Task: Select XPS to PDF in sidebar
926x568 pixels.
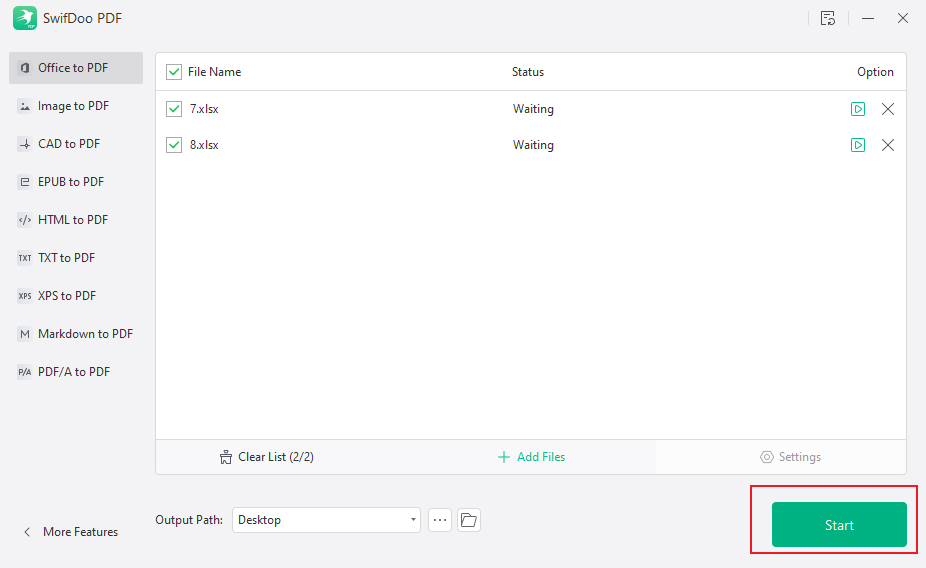Action: pyautogui.click(x=76, y=296)
